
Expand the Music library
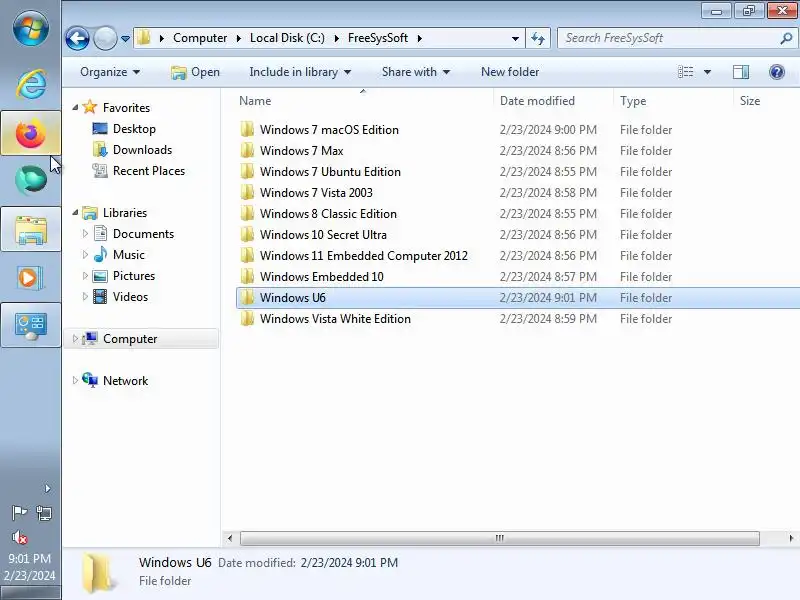click(x=85, y=254)
